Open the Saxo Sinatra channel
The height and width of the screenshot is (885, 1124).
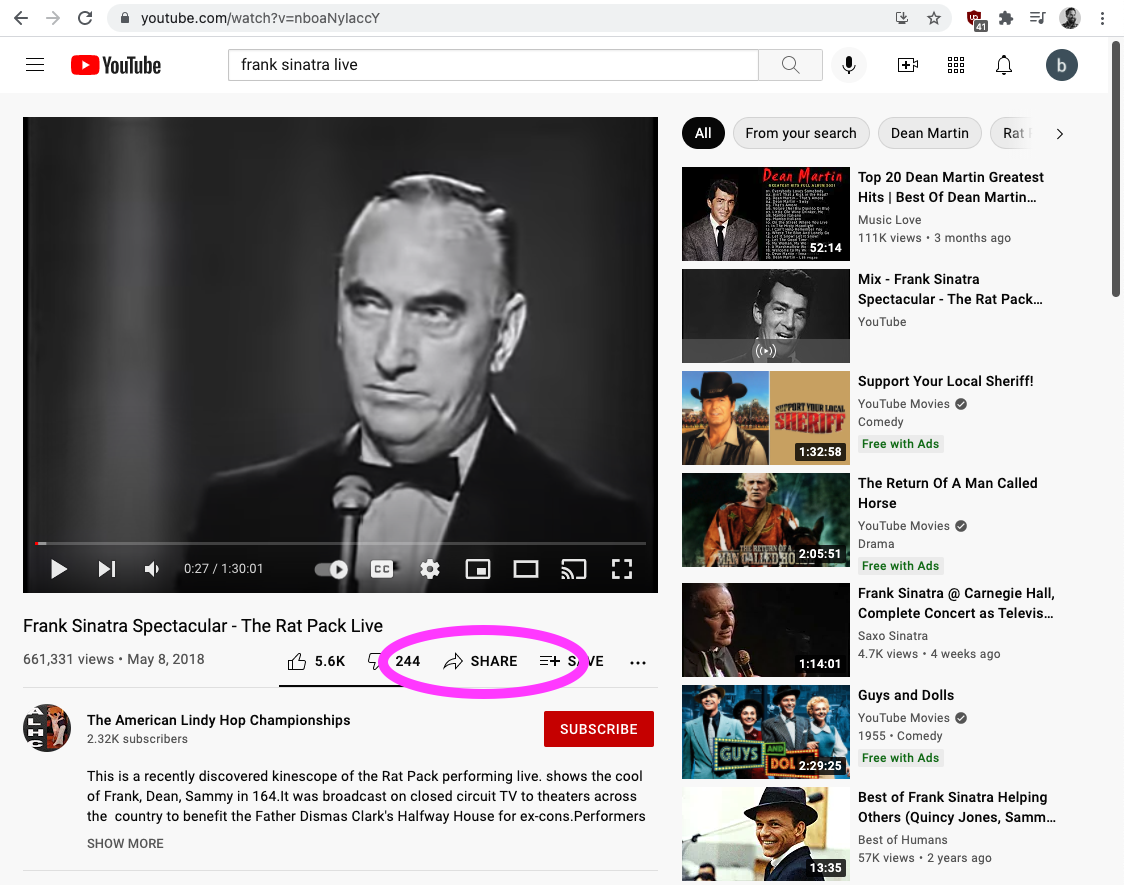pos(892,636)
